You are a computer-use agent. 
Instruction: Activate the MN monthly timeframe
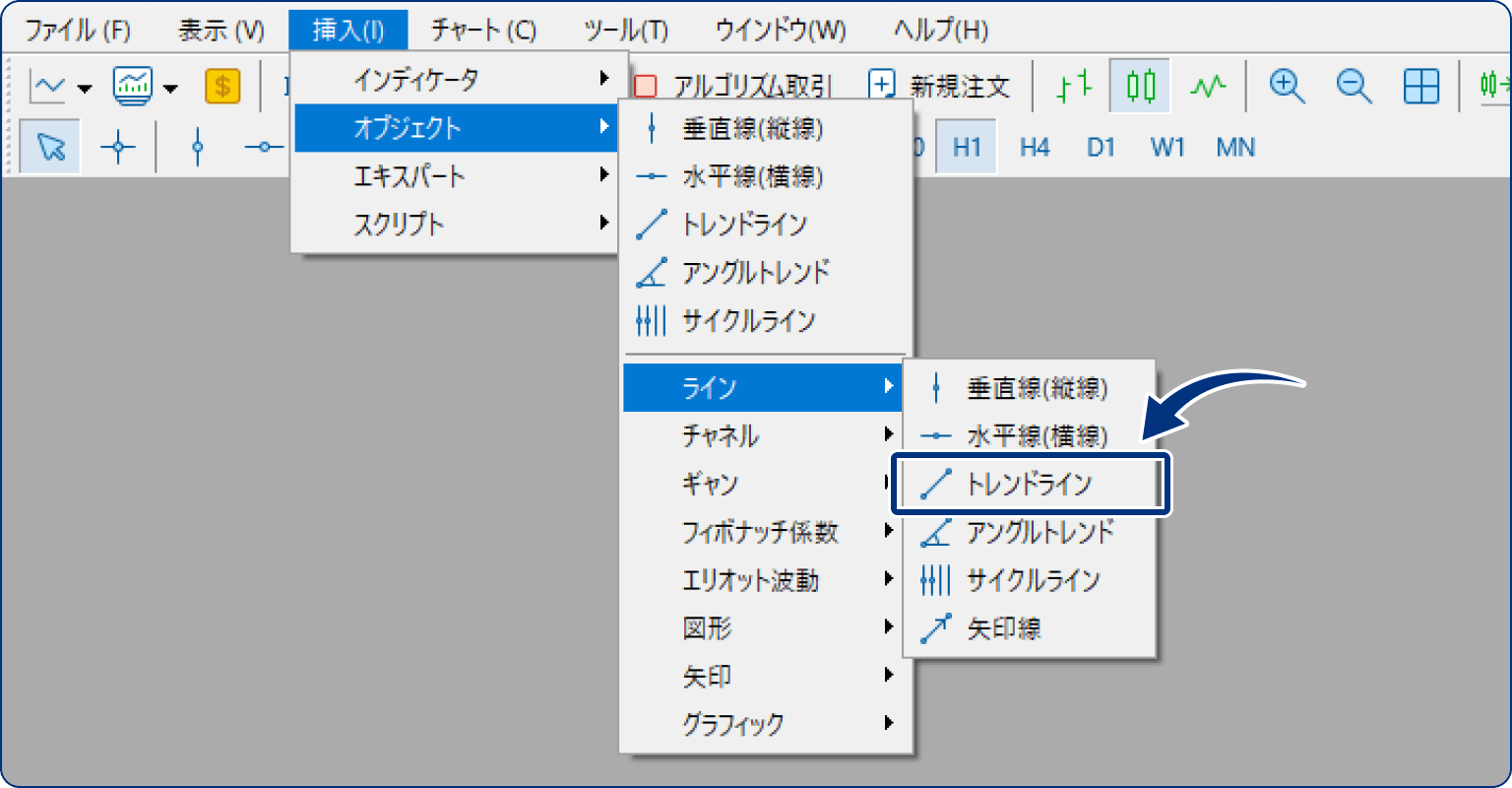pos(1235,147)
